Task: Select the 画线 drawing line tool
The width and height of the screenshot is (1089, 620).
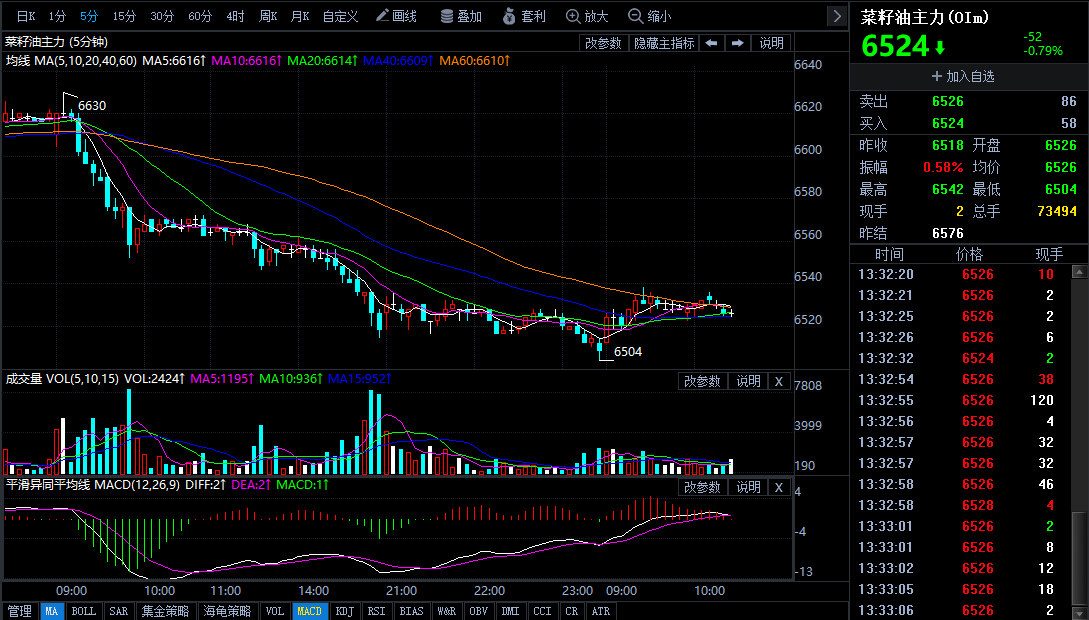Action: coord(397,16)
